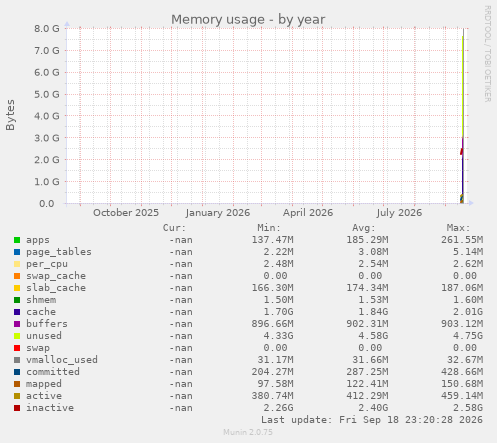Click the lime unused legend swatch
This screenshot has width=497, height=443.
point(17,336)
